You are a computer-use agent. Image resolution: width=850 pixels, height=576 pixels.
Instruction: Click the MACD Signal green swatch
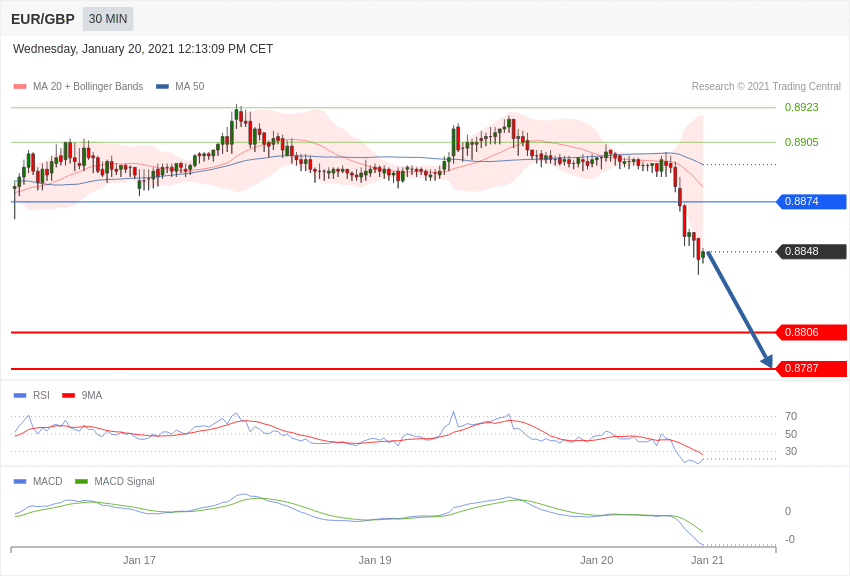coord(81,482)
